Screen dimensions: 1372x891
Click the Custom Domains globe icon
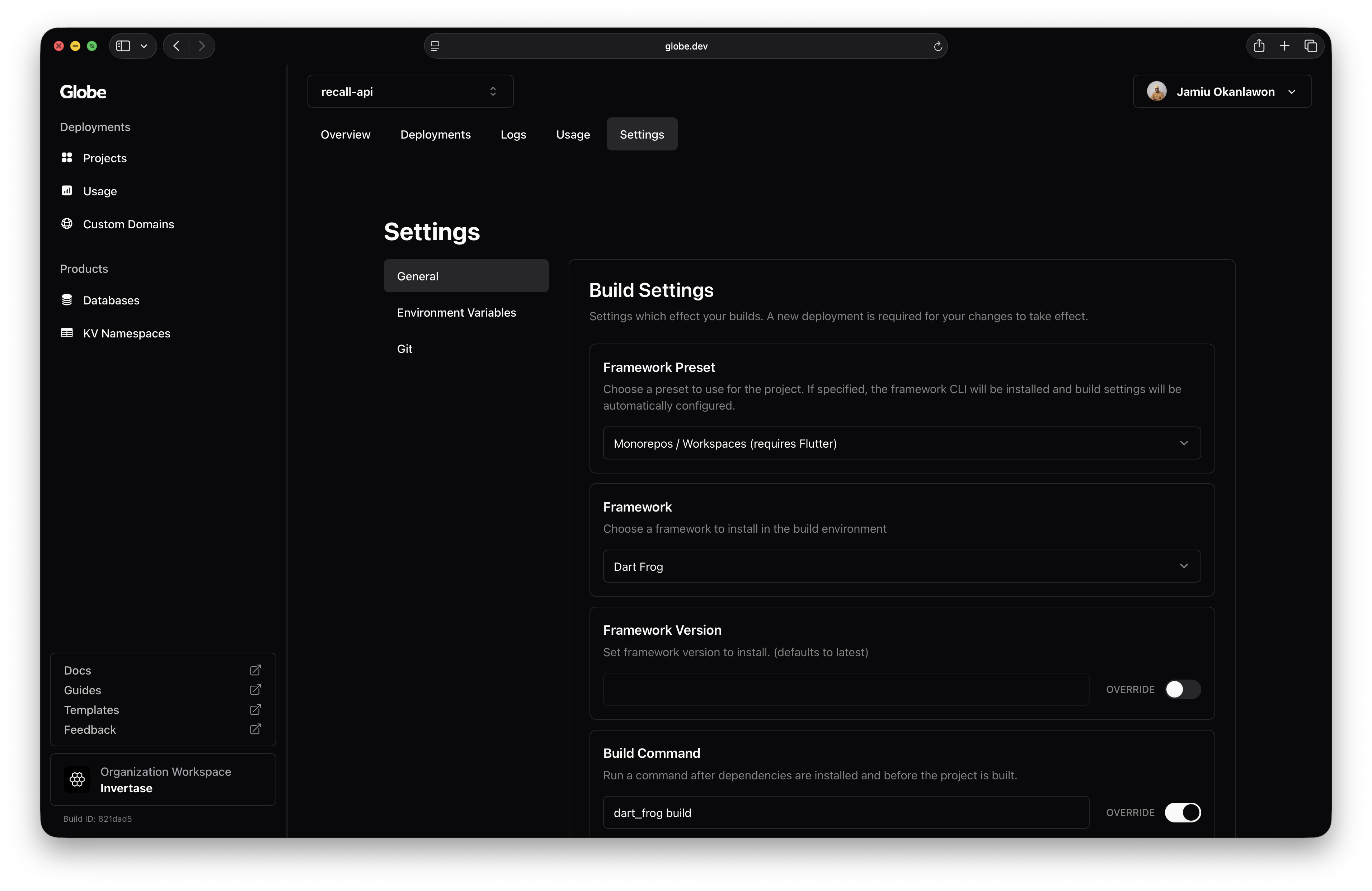pos(67,224)
